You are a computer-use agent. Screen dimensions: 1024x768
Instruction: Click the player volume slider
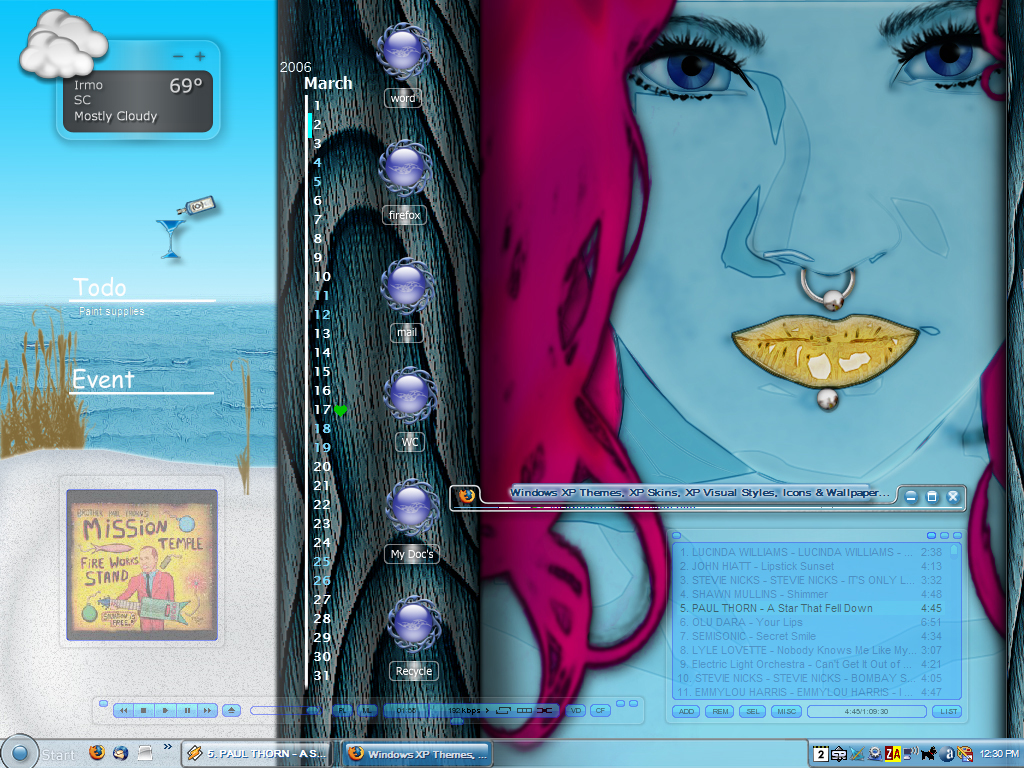(x=285, y=711)
